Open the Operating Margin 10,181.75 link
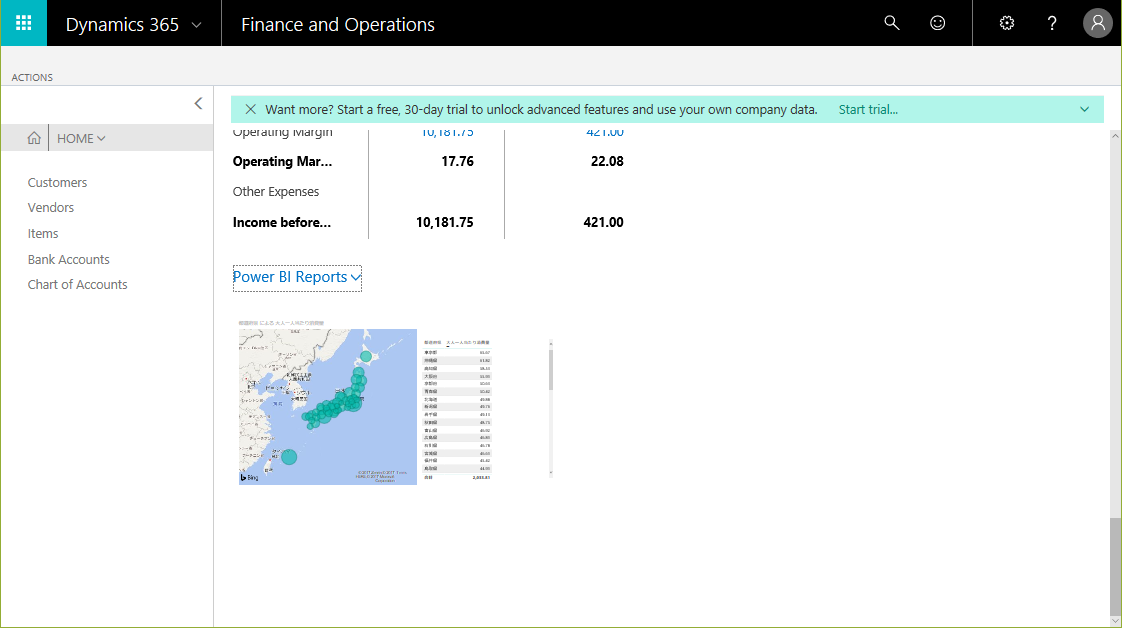 point(447,132)
